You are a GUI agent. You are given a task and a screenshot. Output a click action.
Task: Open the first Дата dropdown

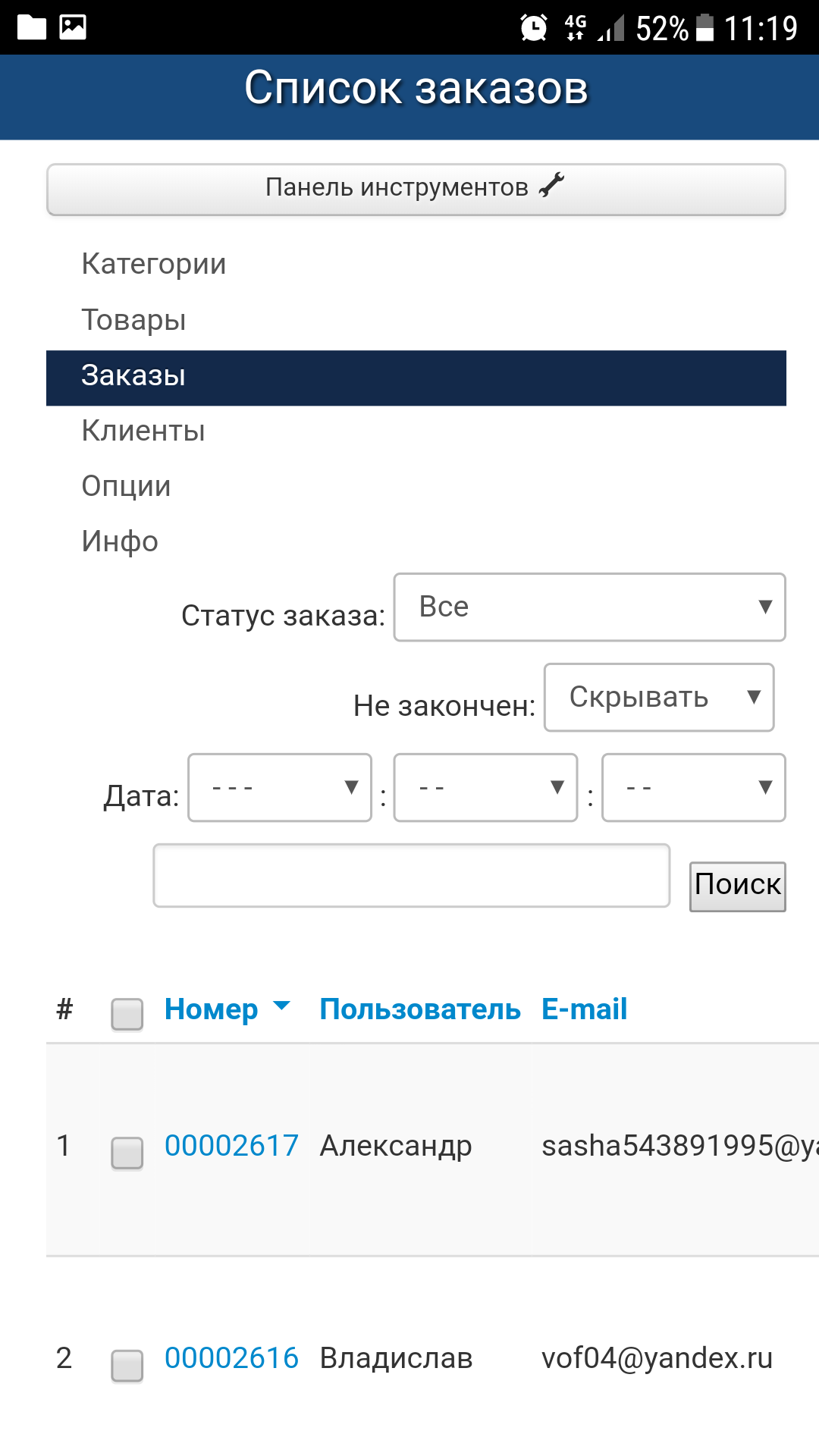[280, 788]
